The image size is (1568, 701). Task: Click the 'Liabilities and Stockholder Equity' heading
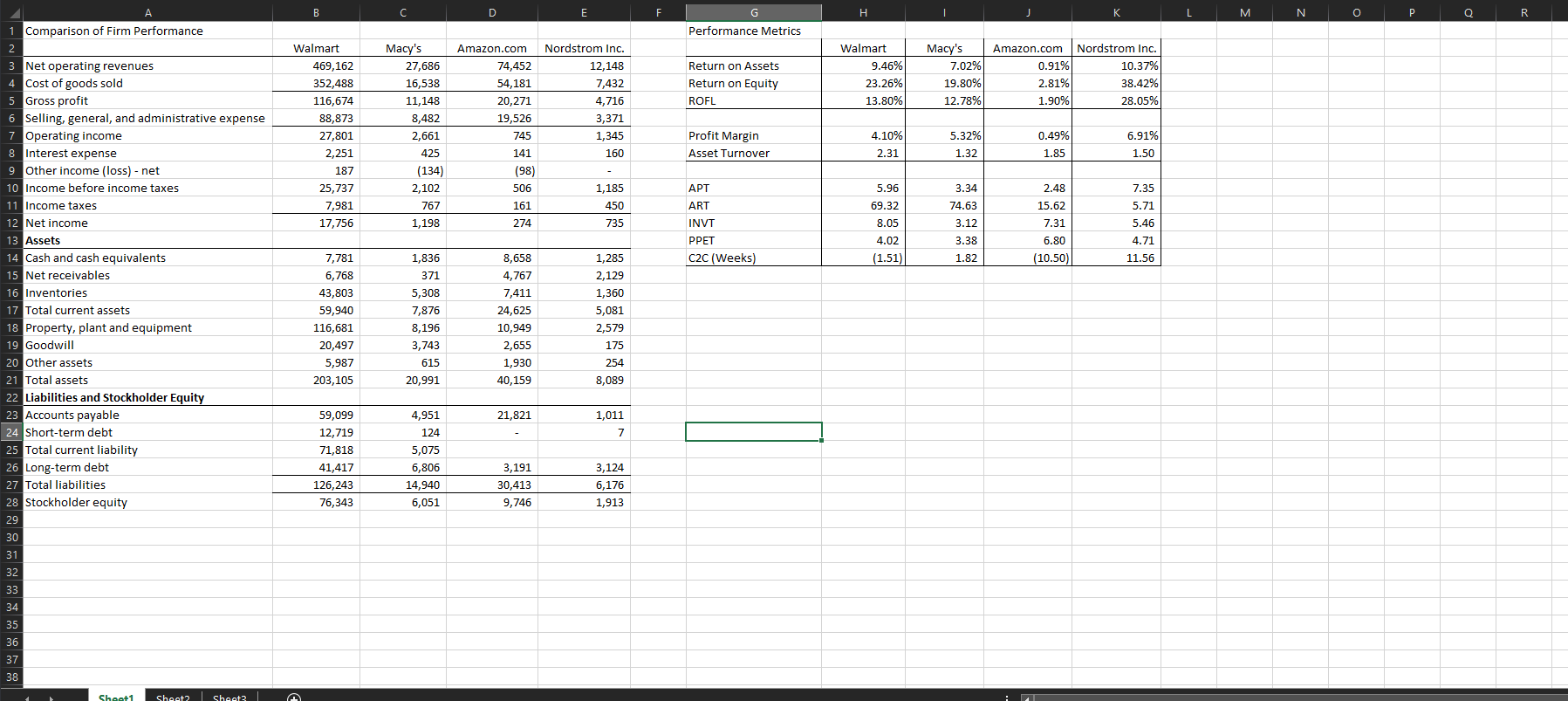pos(147,397)
